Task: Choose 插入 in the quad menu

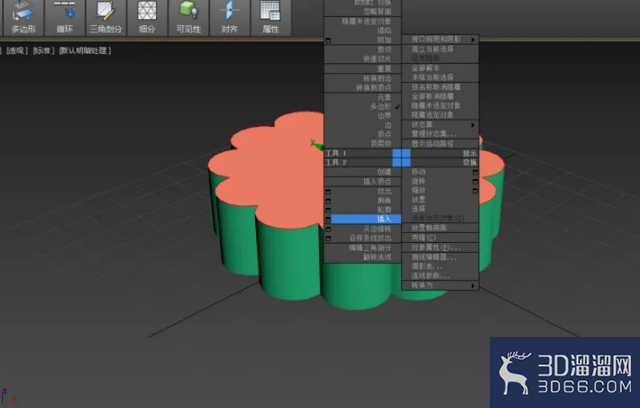Action: tap(366, 219)
